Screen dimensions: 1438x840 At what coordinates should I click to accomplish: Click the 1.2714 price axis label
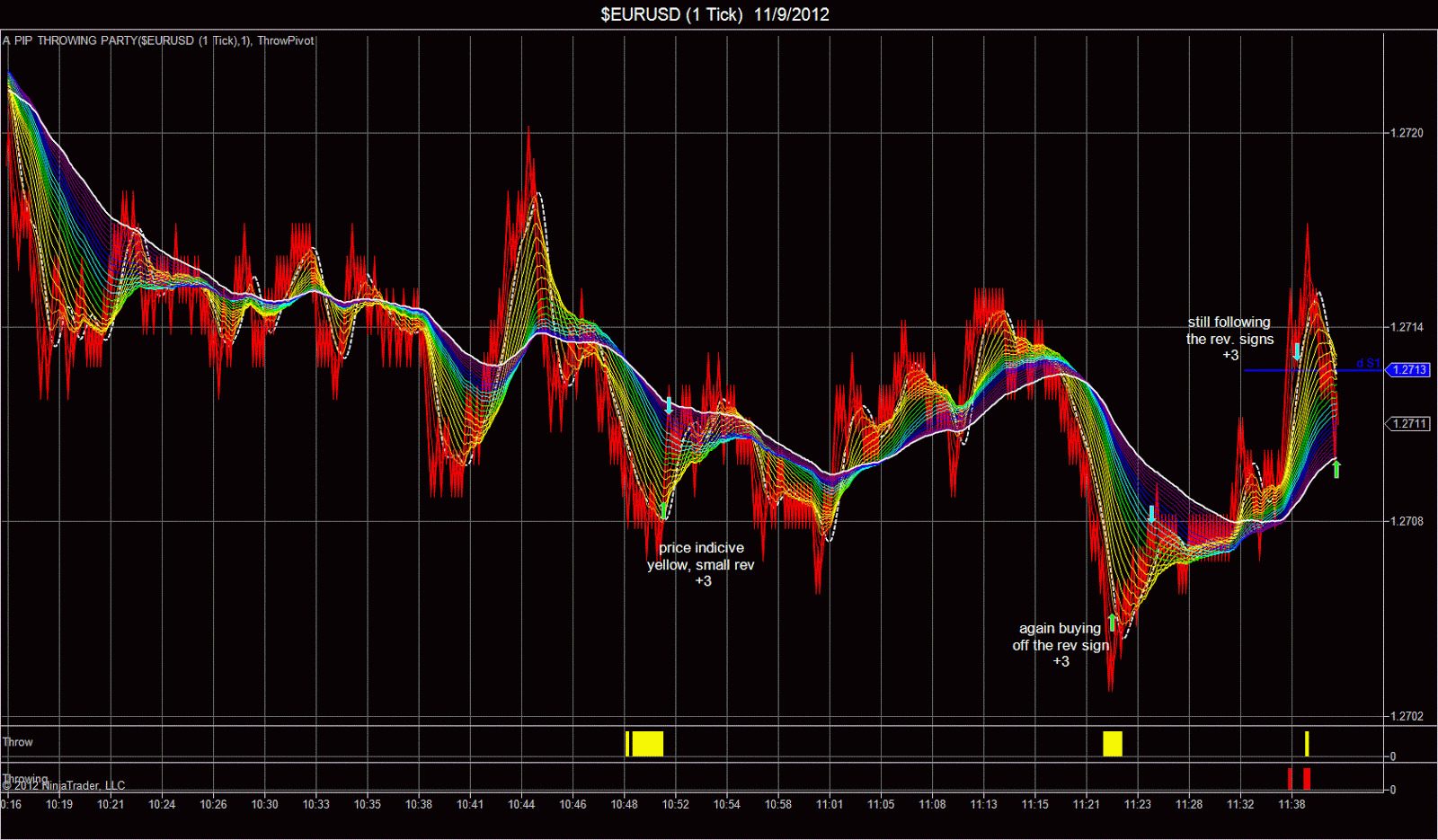[x=1407, y=327]
